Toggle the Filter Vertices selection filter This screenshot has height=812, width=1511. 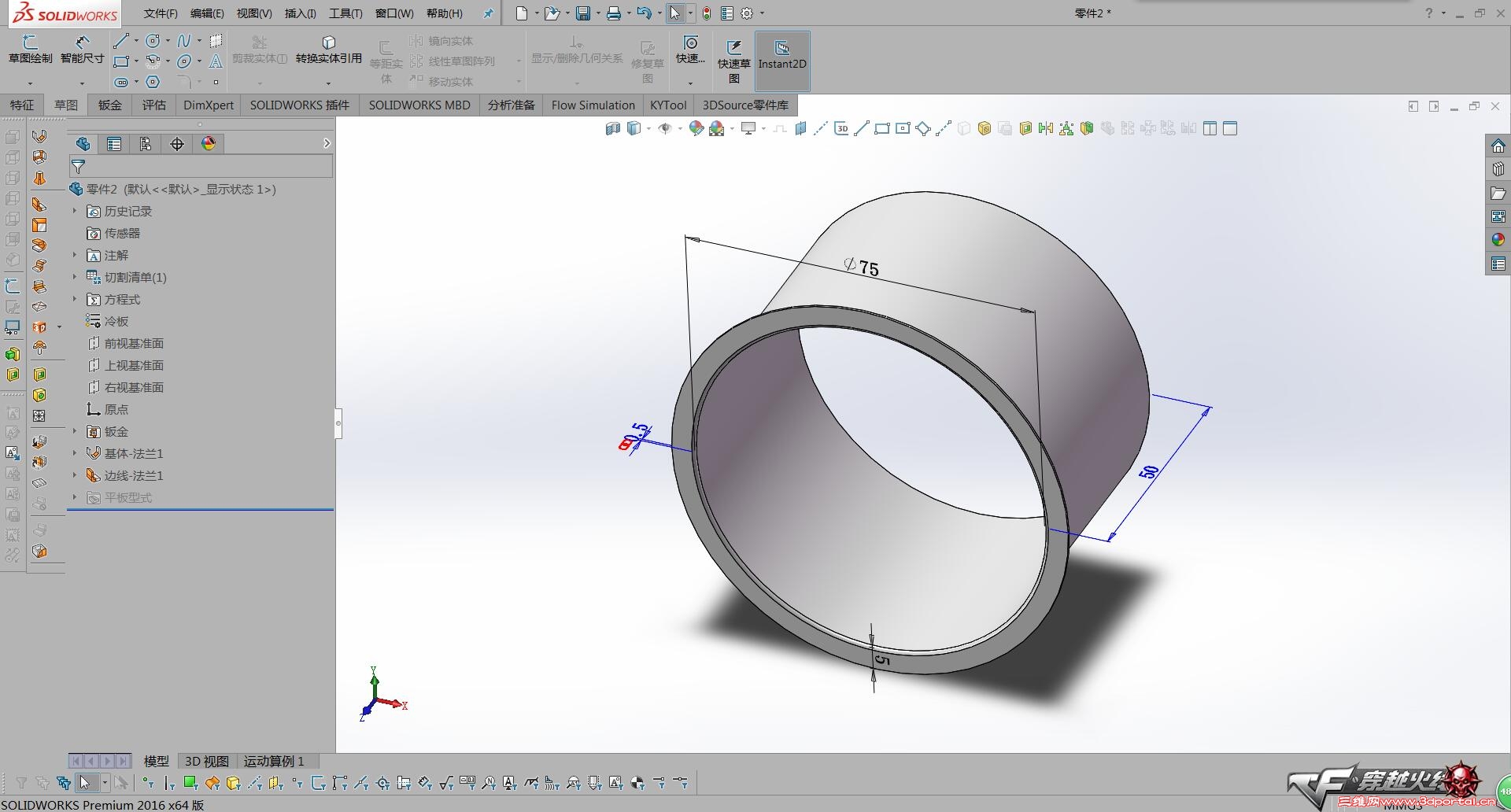[148, 783]
